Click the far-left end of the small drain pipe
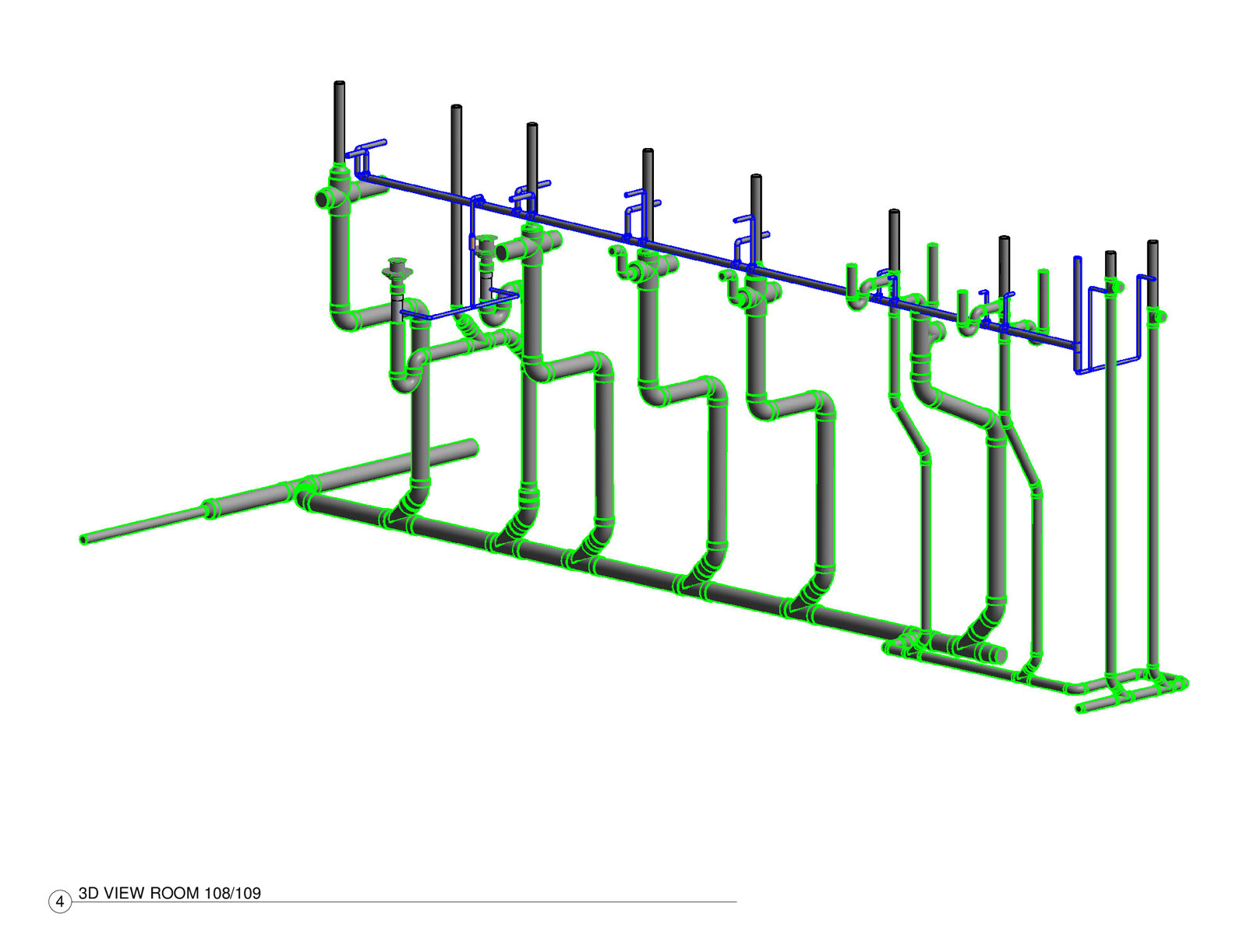This screenshot has height=952, width=1247. (84, 539)
